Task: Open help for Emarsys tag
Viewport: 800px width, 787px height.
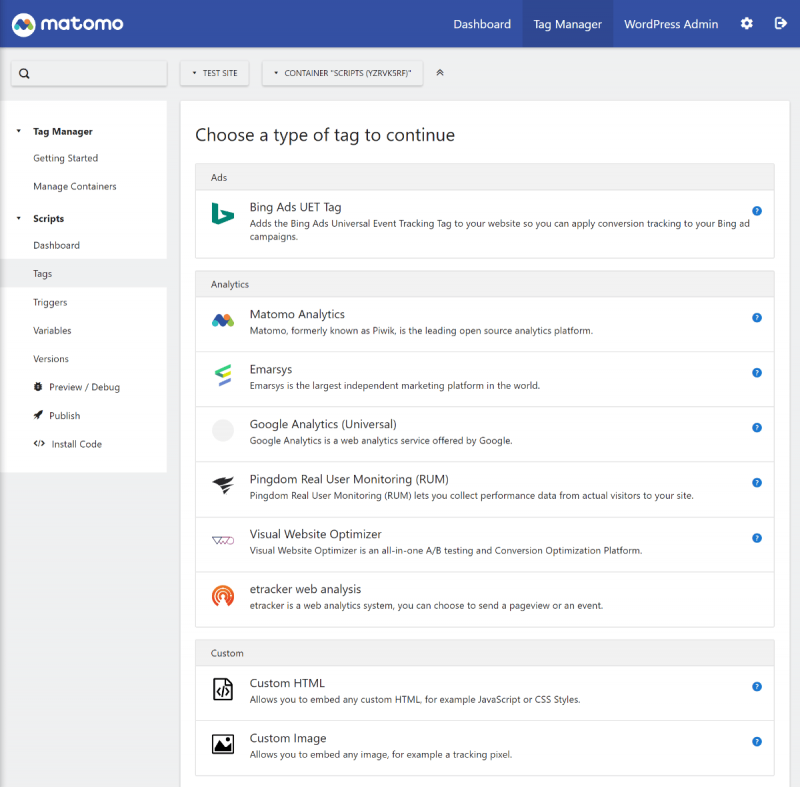Action: point(757,373)
